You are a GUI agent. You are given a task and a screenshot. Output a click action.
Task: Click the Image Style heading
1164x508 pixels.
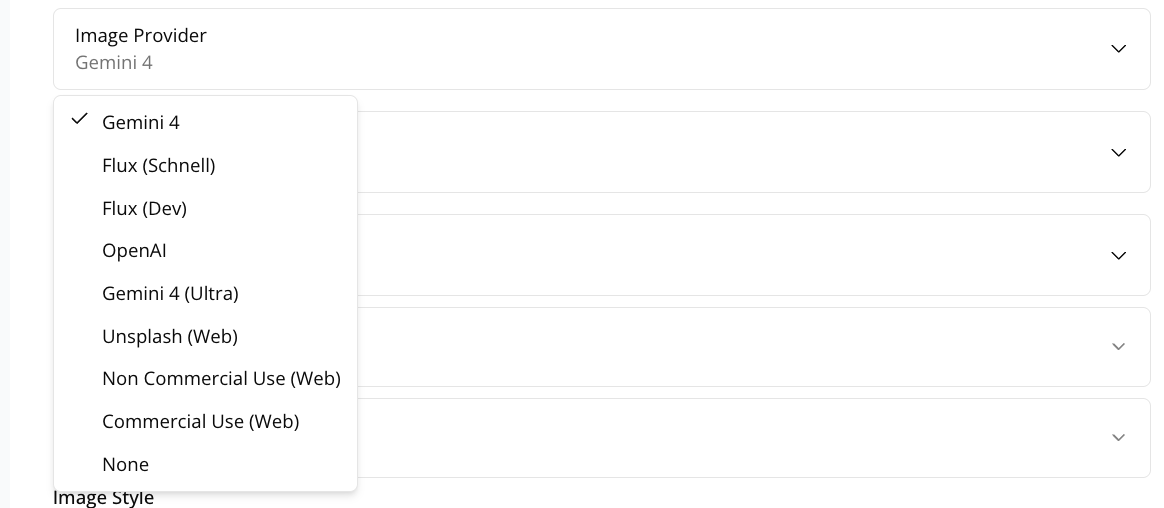tap(103, 498)
